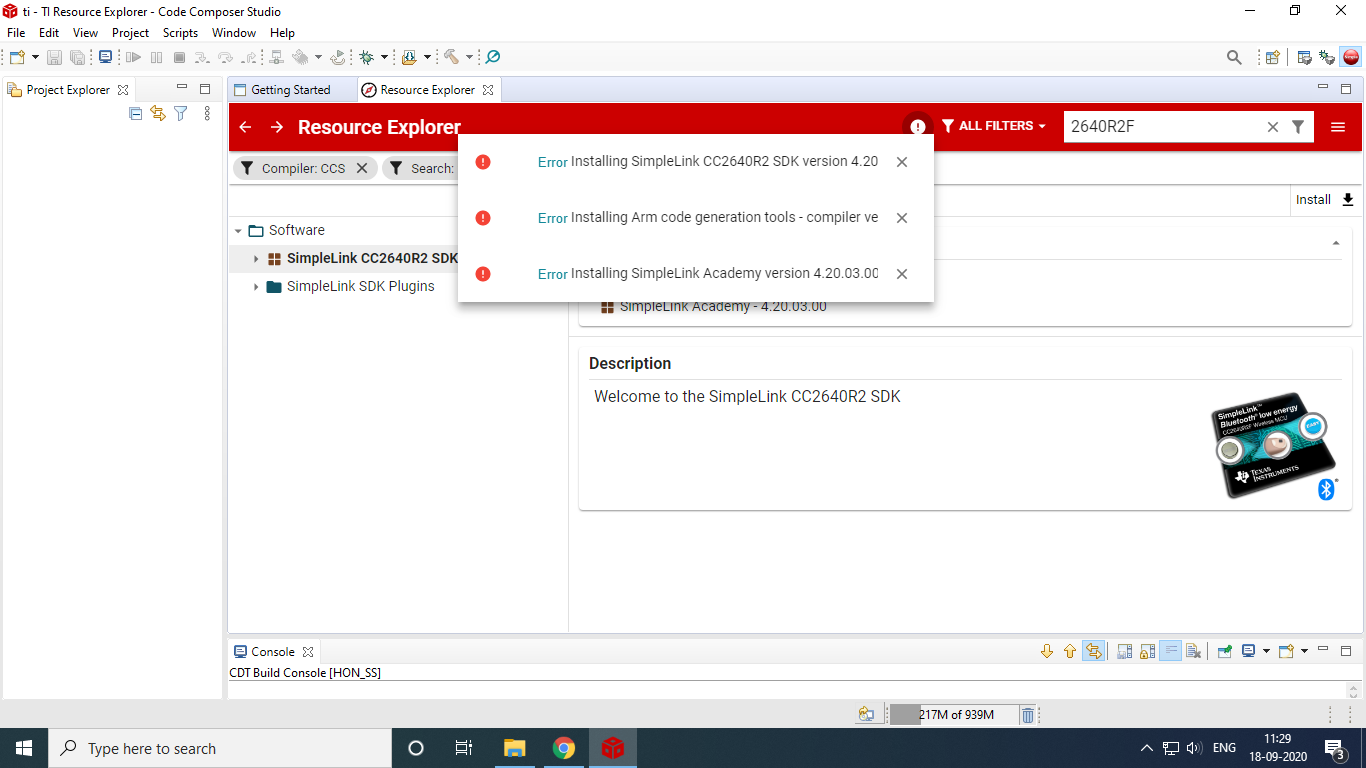Open Project Explorer view menu dots
This screenshot has width=1366, height=768.
pyautogui.click(x=207, y=114)
